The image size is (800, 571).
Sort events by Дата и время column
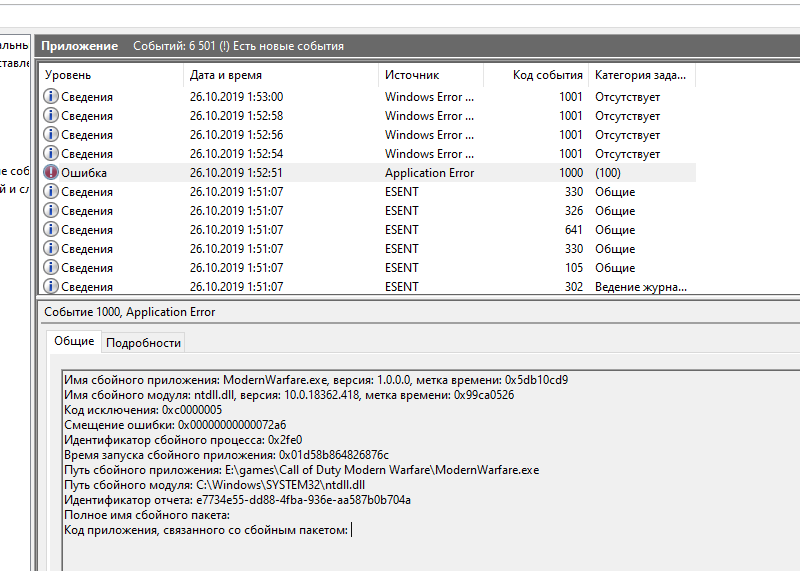pos(280,75)
